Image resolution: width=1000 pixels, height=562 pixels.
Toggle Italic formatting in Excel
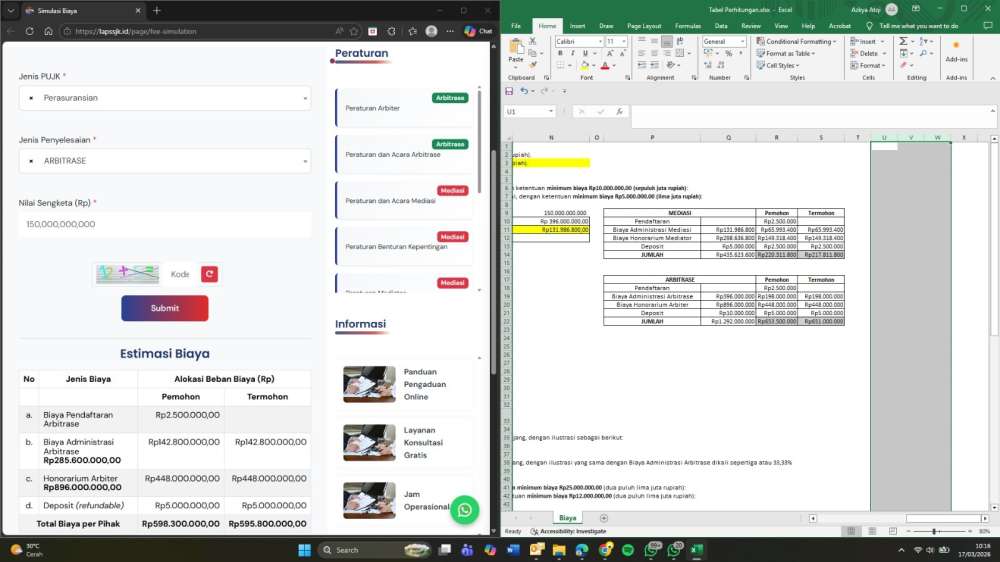coord(573,54)
